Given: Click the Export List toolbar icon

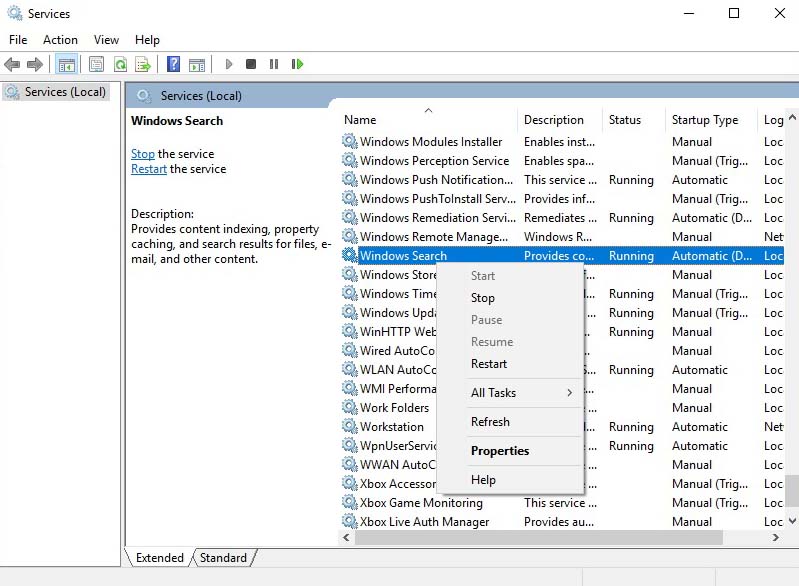Looking at the screenshot, I should [x=143, y=64].
